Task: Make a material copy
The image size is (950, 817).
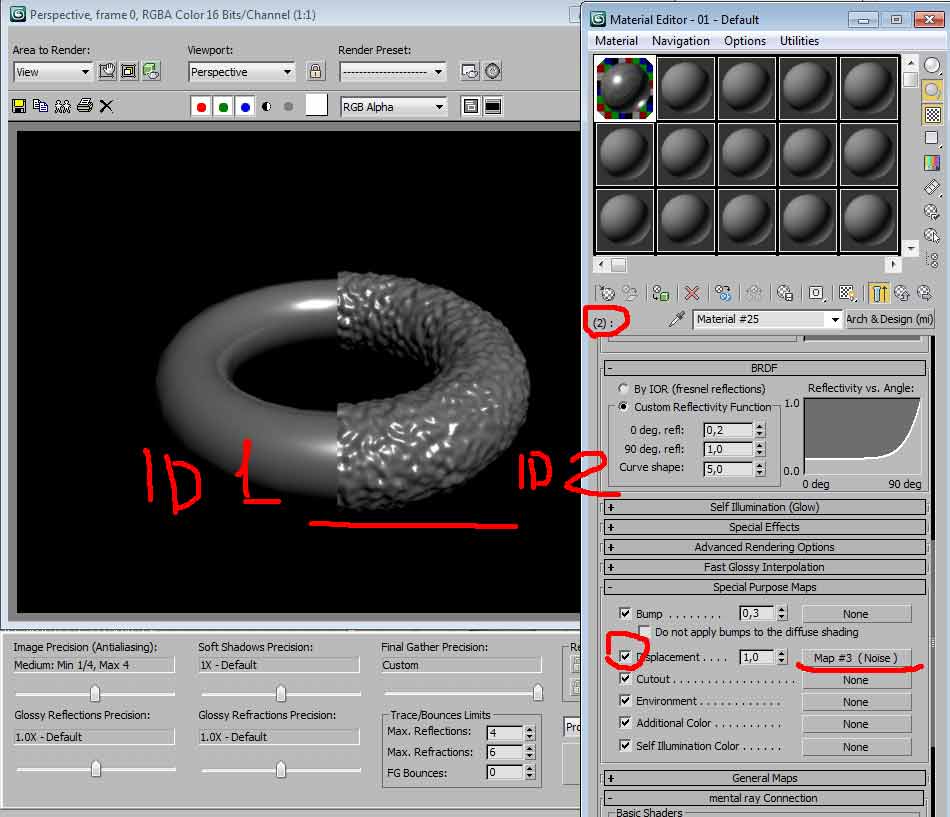Action: [x=722, y=293]
